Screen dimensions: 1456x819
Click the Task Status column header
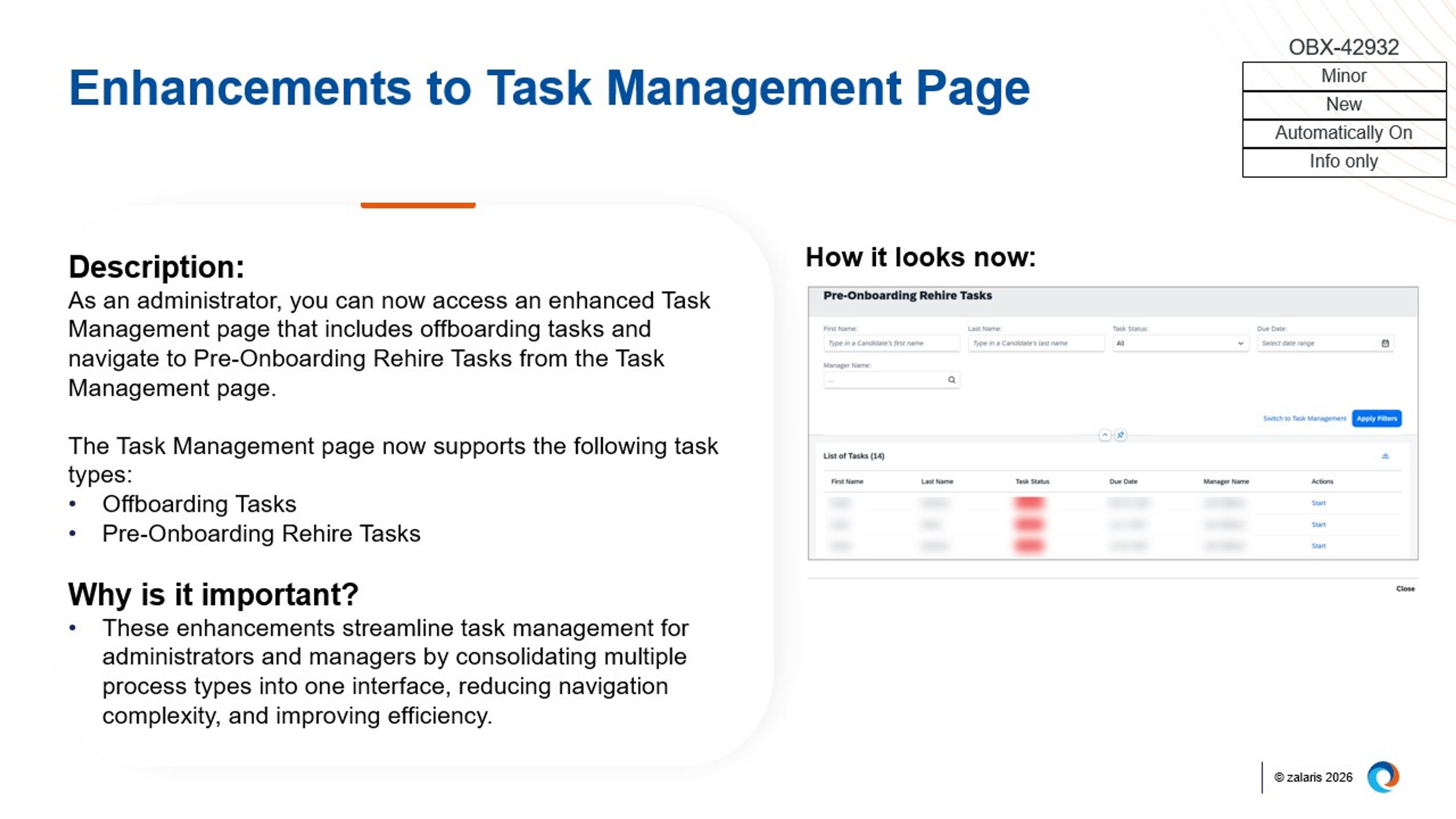[x=1032, y=482]
